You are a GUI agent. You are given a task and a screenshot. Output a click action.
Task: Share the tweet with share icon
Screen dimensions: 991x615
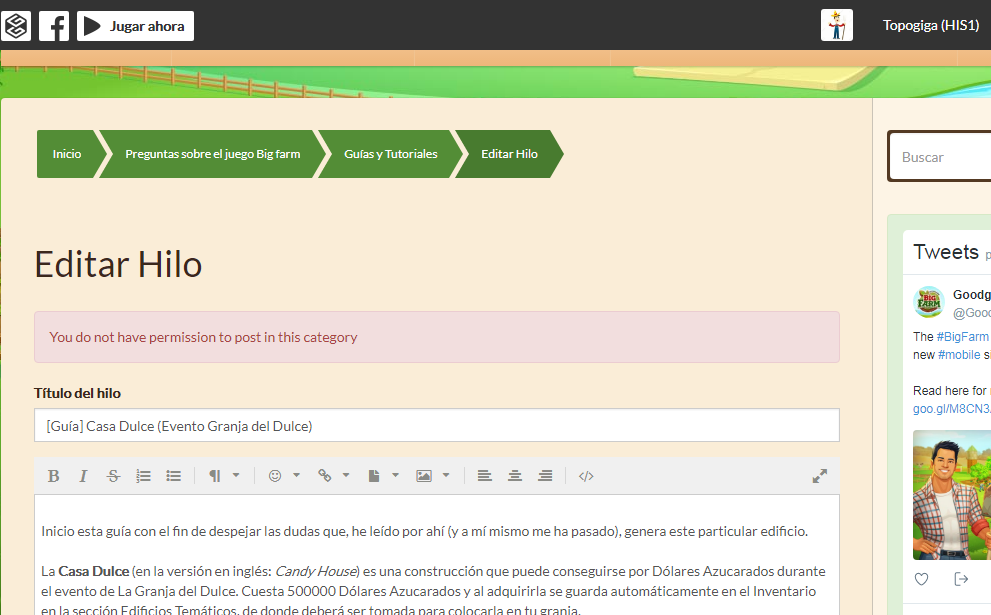(x=961, y=578)
